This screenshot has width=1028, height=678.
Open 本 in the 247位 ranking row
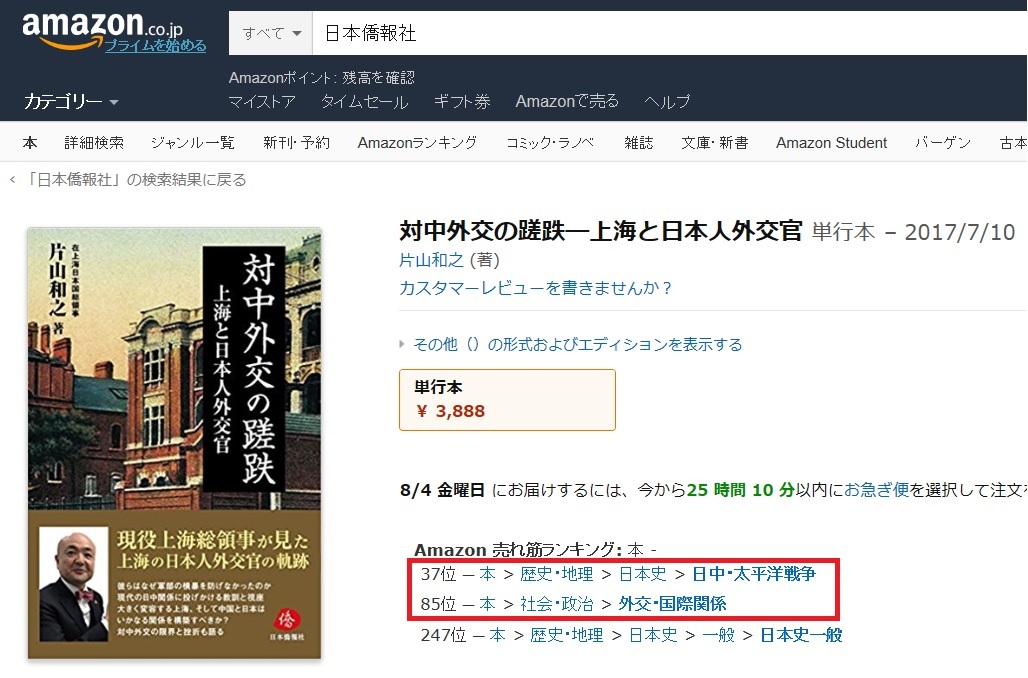(x=498, y=635)
